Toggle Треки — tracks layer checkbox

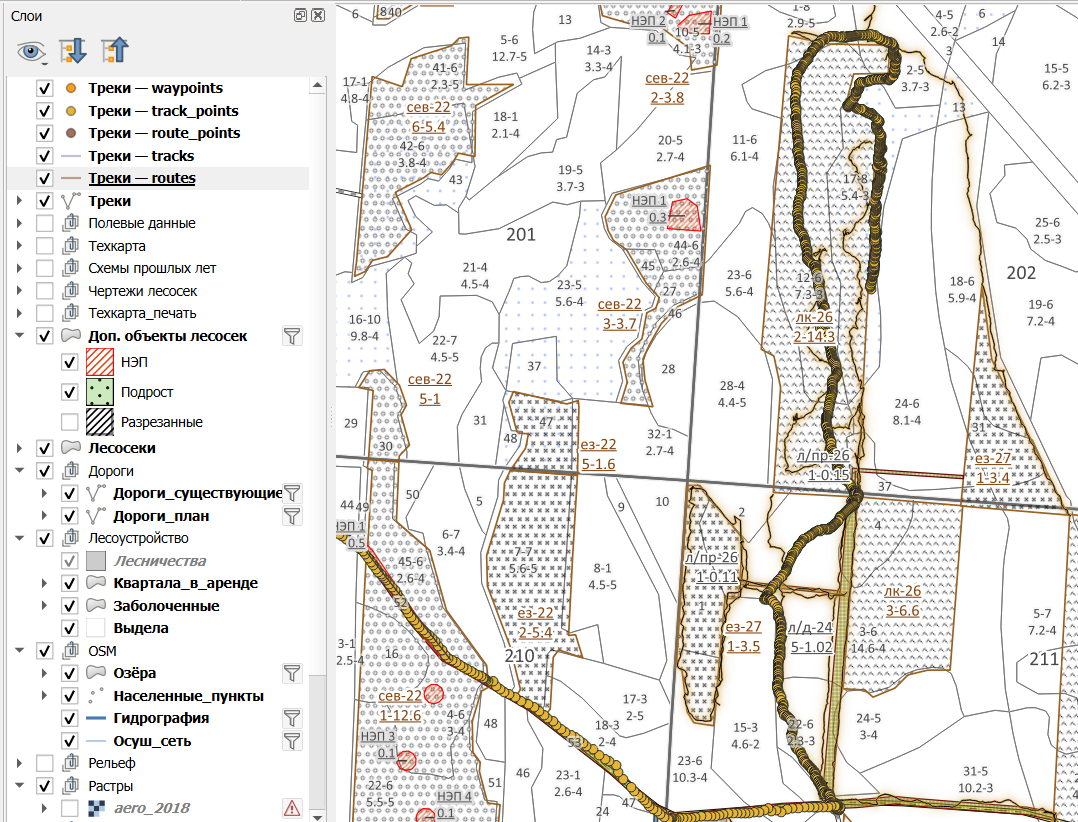coord(45,156)
